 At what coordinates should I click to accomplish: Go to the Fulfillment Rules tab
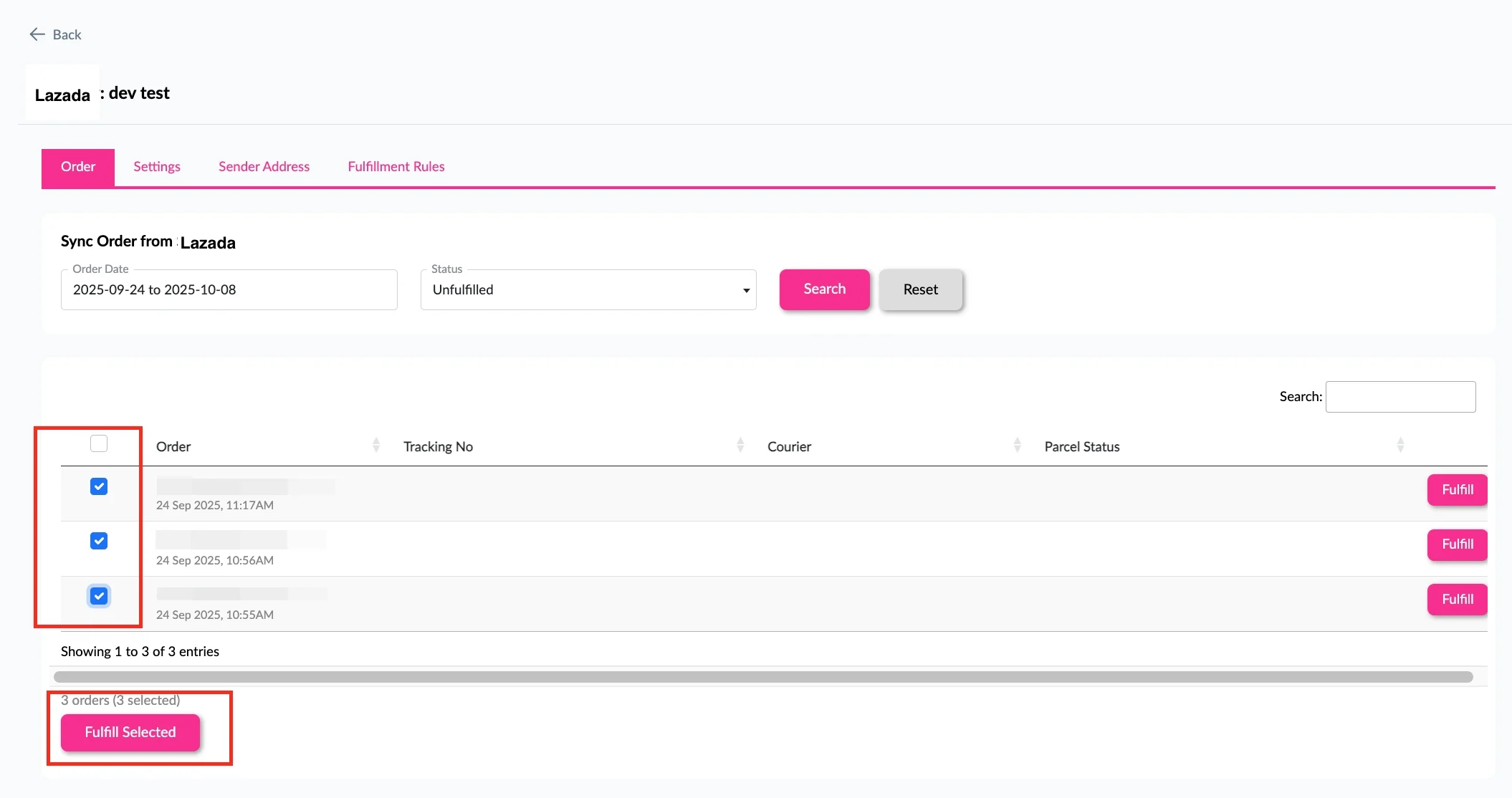pyautogui.click(x=396, y=167)
